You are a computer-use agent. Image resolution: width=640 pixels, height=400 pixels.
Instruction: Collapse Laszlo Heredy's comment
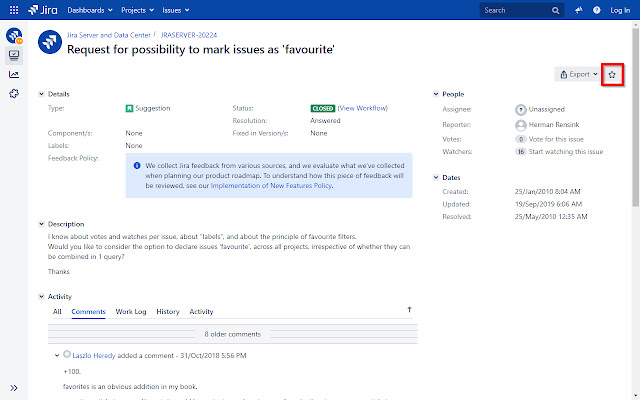[x=57, y=356]
